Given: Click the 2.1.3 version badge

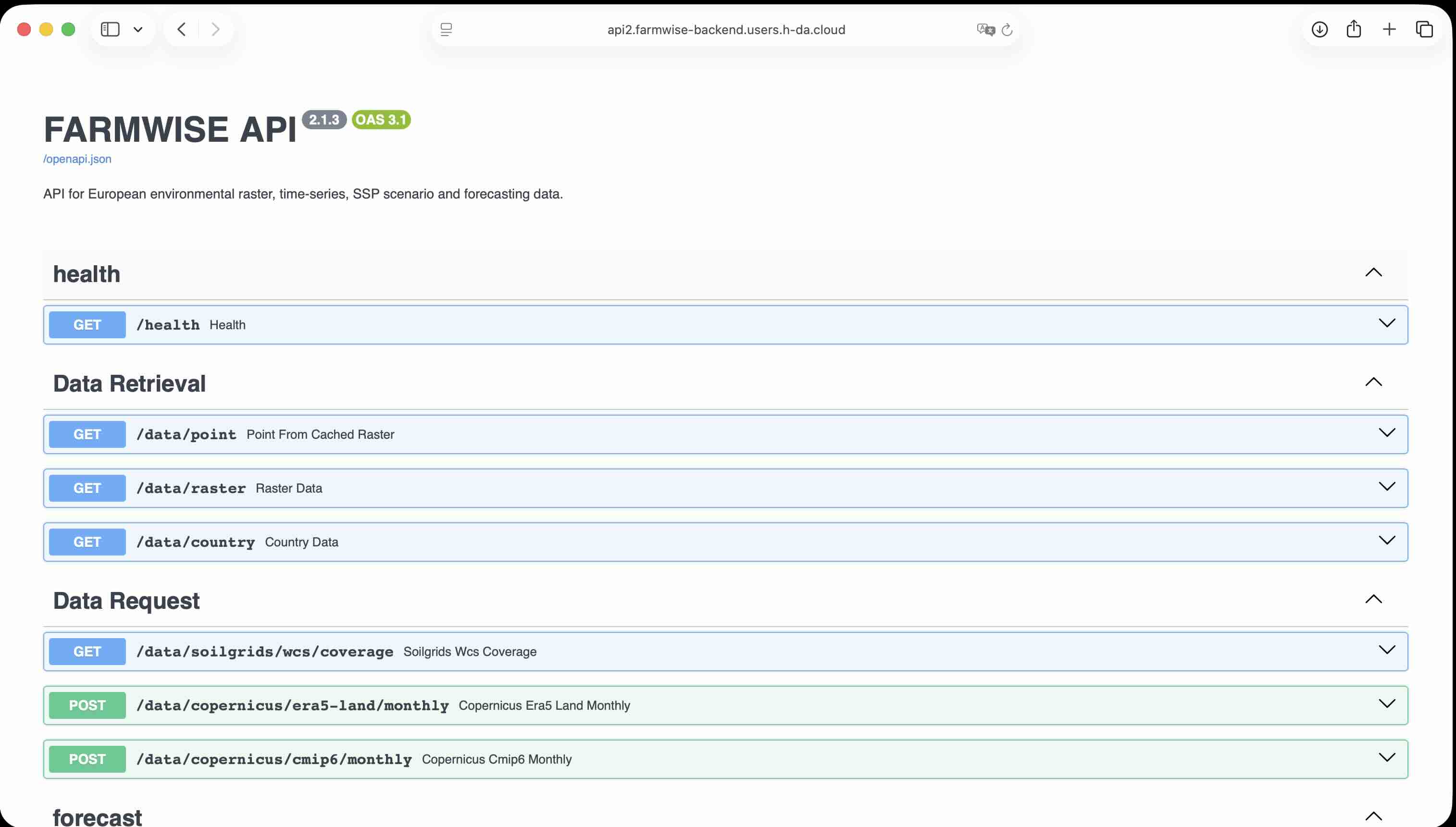Looking at the screenshot, I should click(324, 120).
